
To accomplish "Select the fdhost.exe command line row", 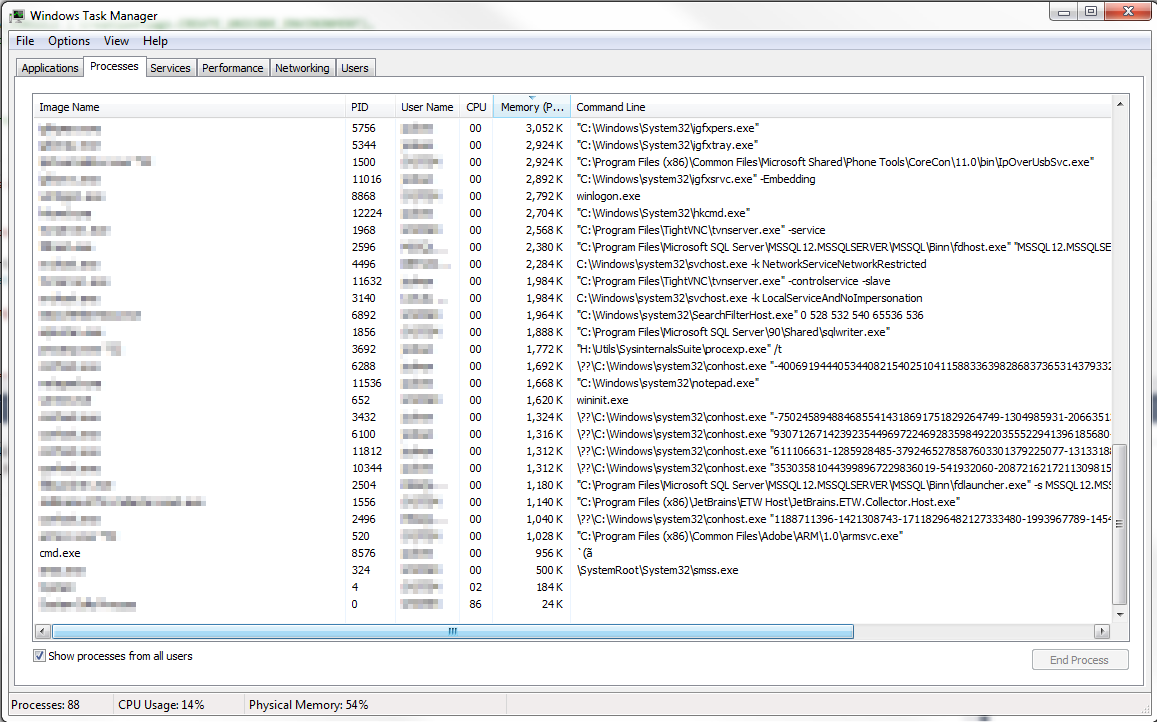I will 573,247.
